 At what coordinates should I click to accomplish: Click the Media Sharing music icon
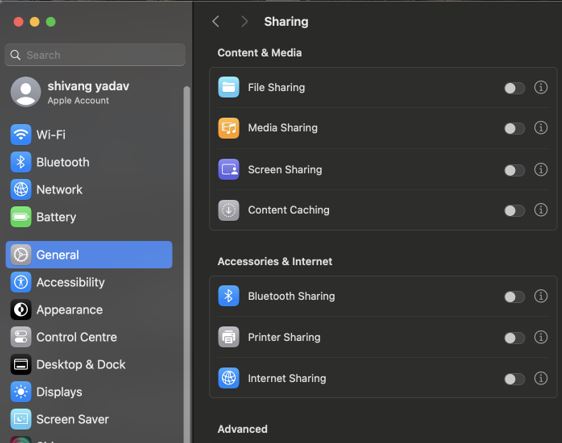click(x=228, y=128)
